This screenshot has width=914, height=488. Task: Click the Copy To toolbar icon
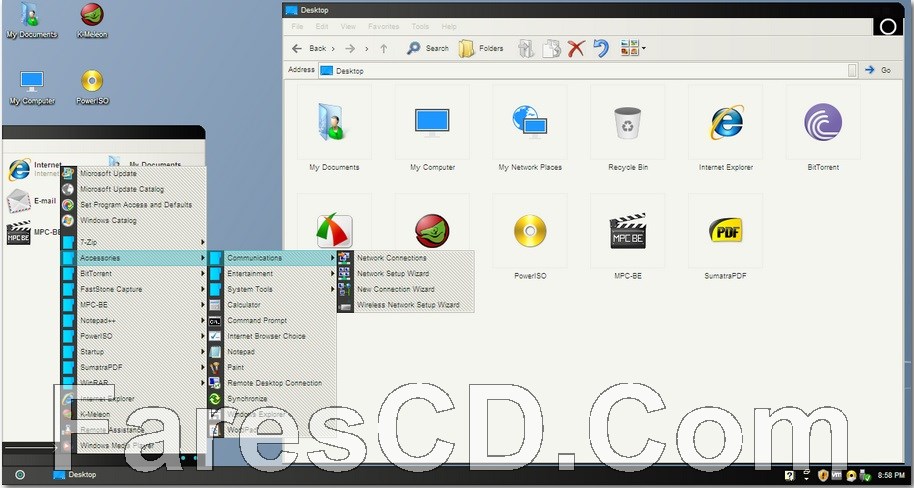point(551,48)
